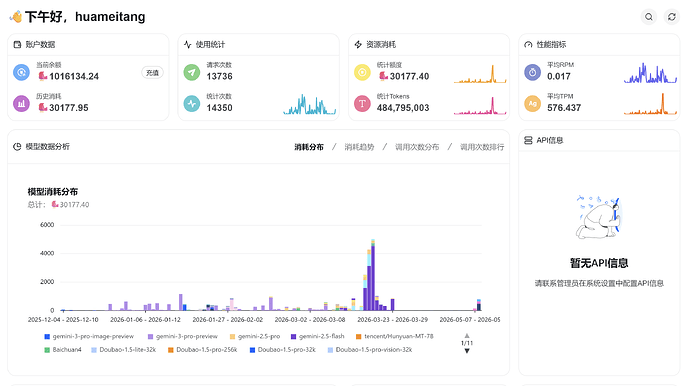The width and height of the screenshot is (690, 386).
Task: Switch to the 消耗分布 tab
Action: coord(309,147)
